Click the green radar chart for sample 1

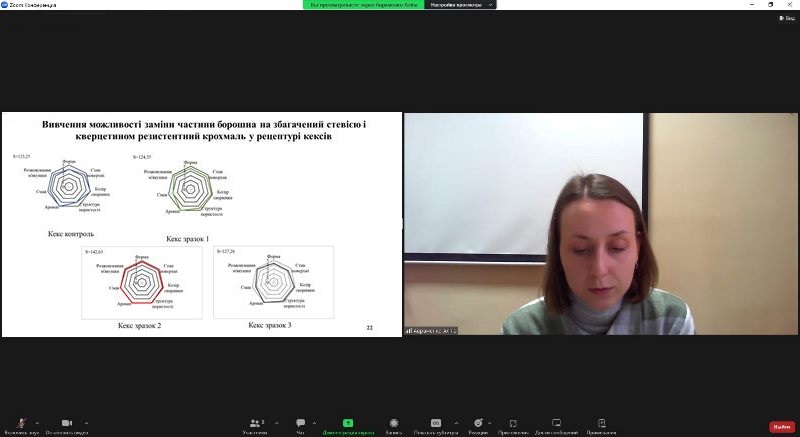tap(188, 188)
